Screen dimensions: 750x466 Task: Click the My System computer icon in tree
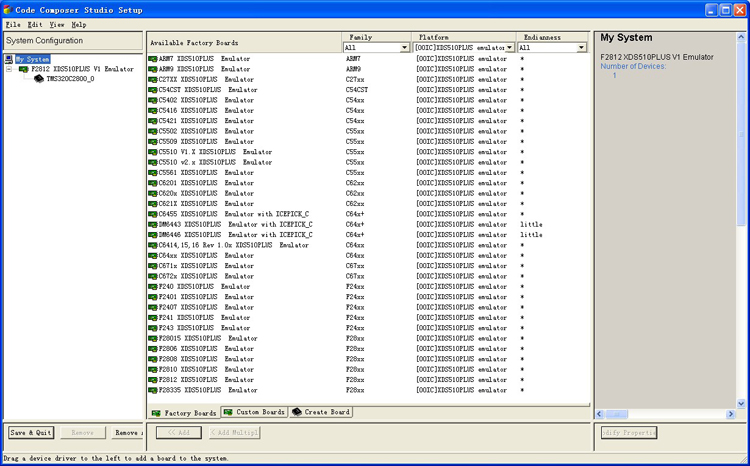coord(9,59)
